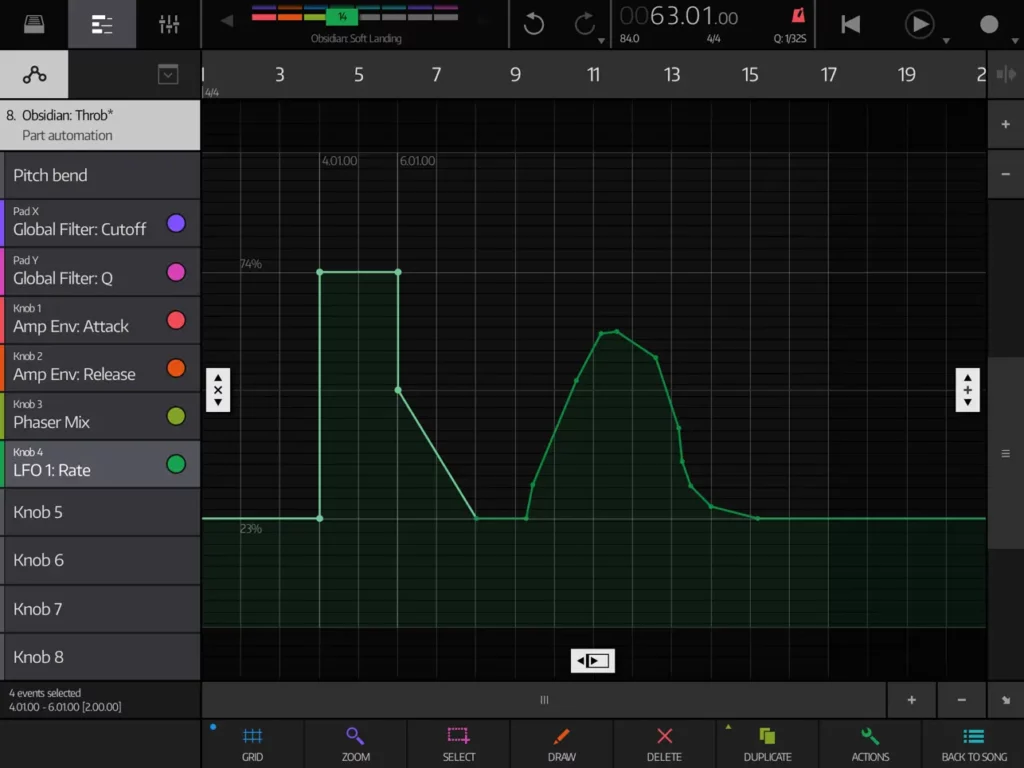Open the dropdown box above parameter list
Viewport: 1024px width, 768px height.
point(168,74)
